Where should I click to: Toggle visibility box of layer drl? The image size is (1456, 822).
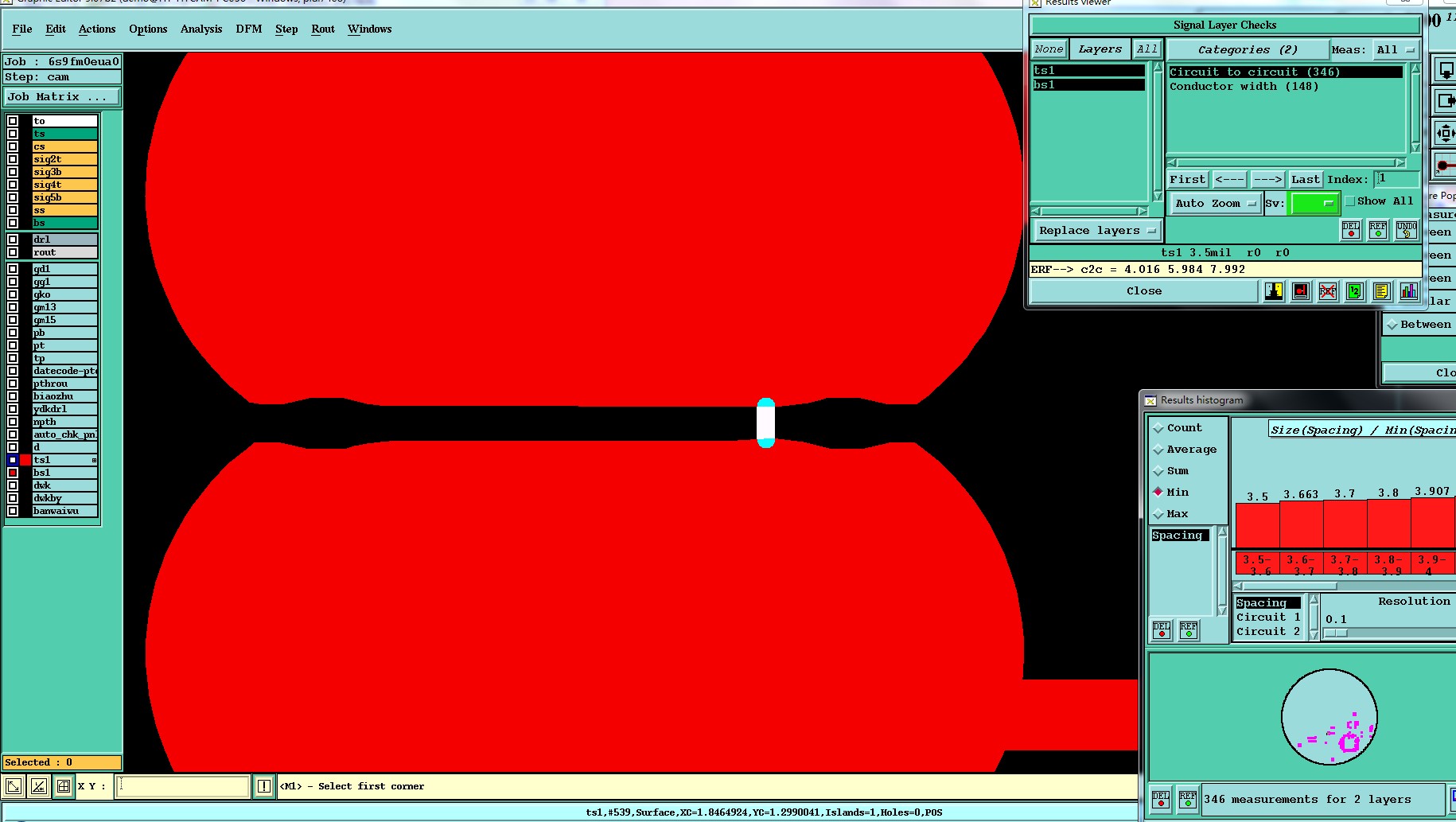(13, 239)
